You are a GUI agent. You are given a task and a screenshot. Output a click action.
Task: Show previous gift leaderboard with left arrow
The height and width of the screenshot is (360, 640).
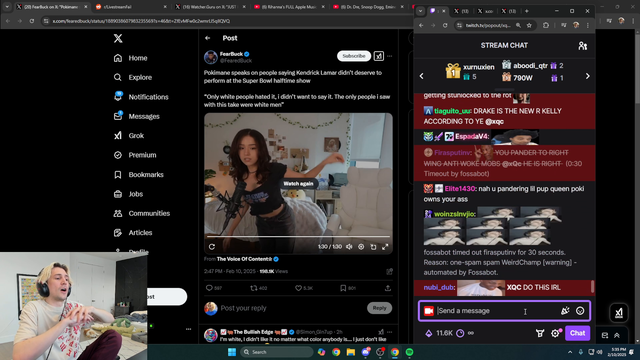422,76
